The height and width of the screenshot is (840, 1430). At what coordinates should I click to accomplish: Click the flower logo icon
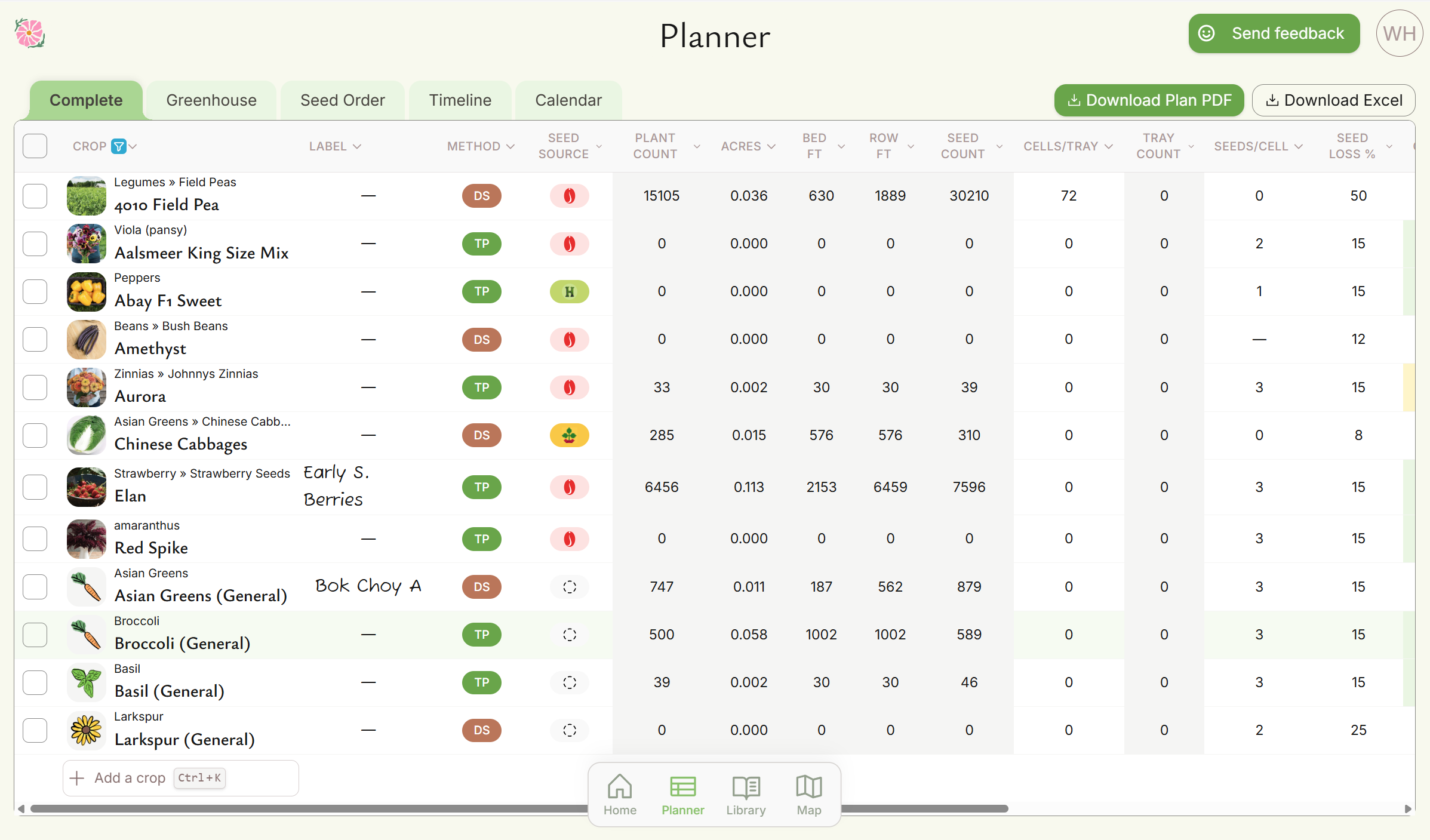coord(30,33)
